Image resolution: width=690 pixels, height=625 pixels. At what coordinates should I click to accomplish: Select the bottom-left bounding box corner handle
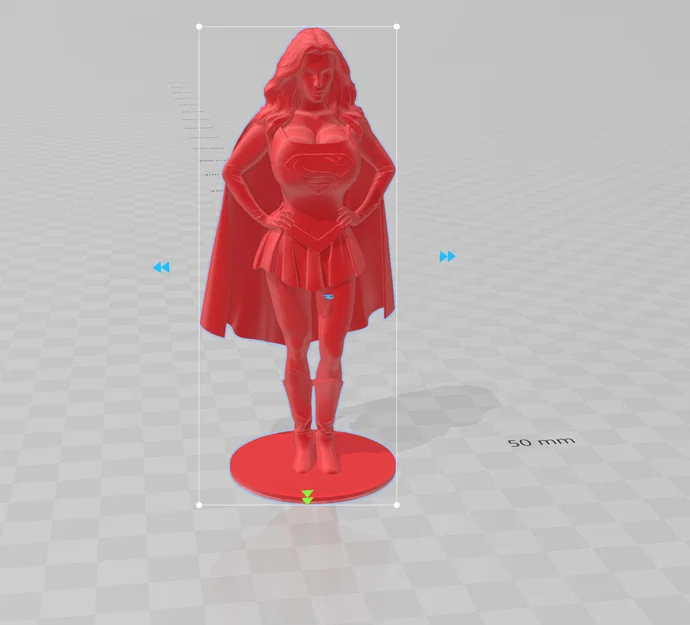tap(199, 505)
